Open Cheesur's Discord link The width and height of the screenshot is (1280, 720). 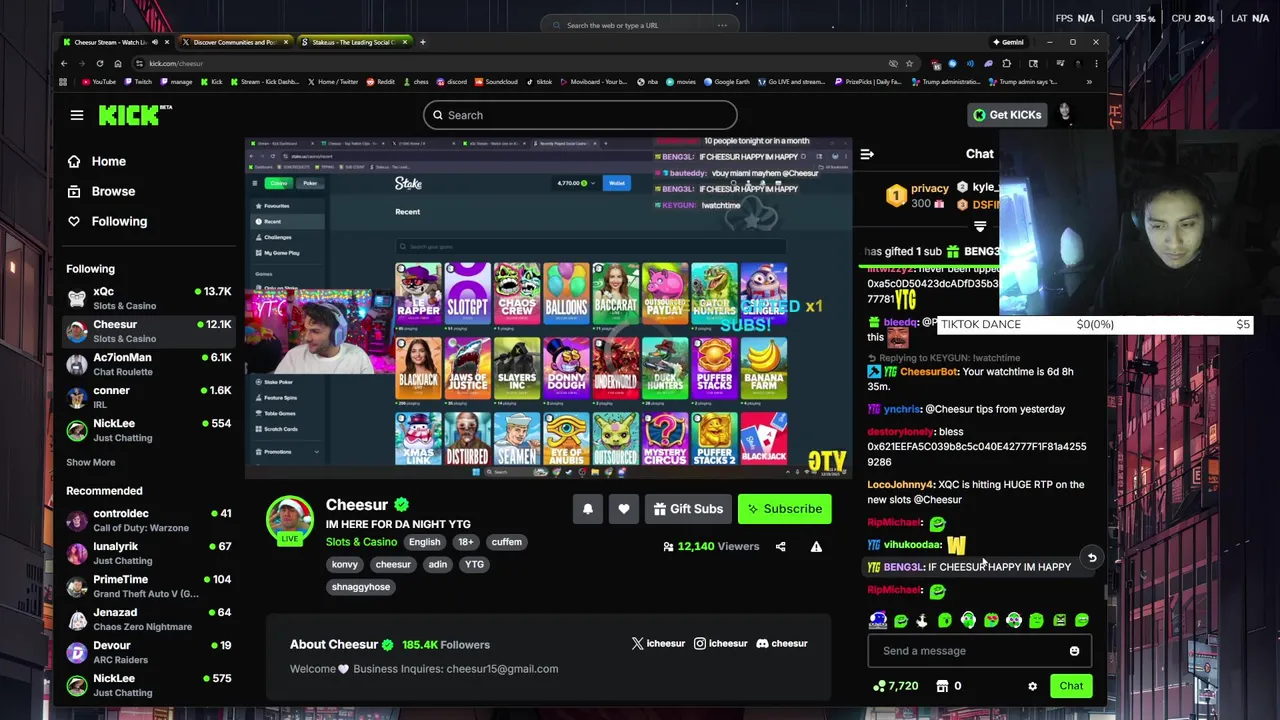782,643
